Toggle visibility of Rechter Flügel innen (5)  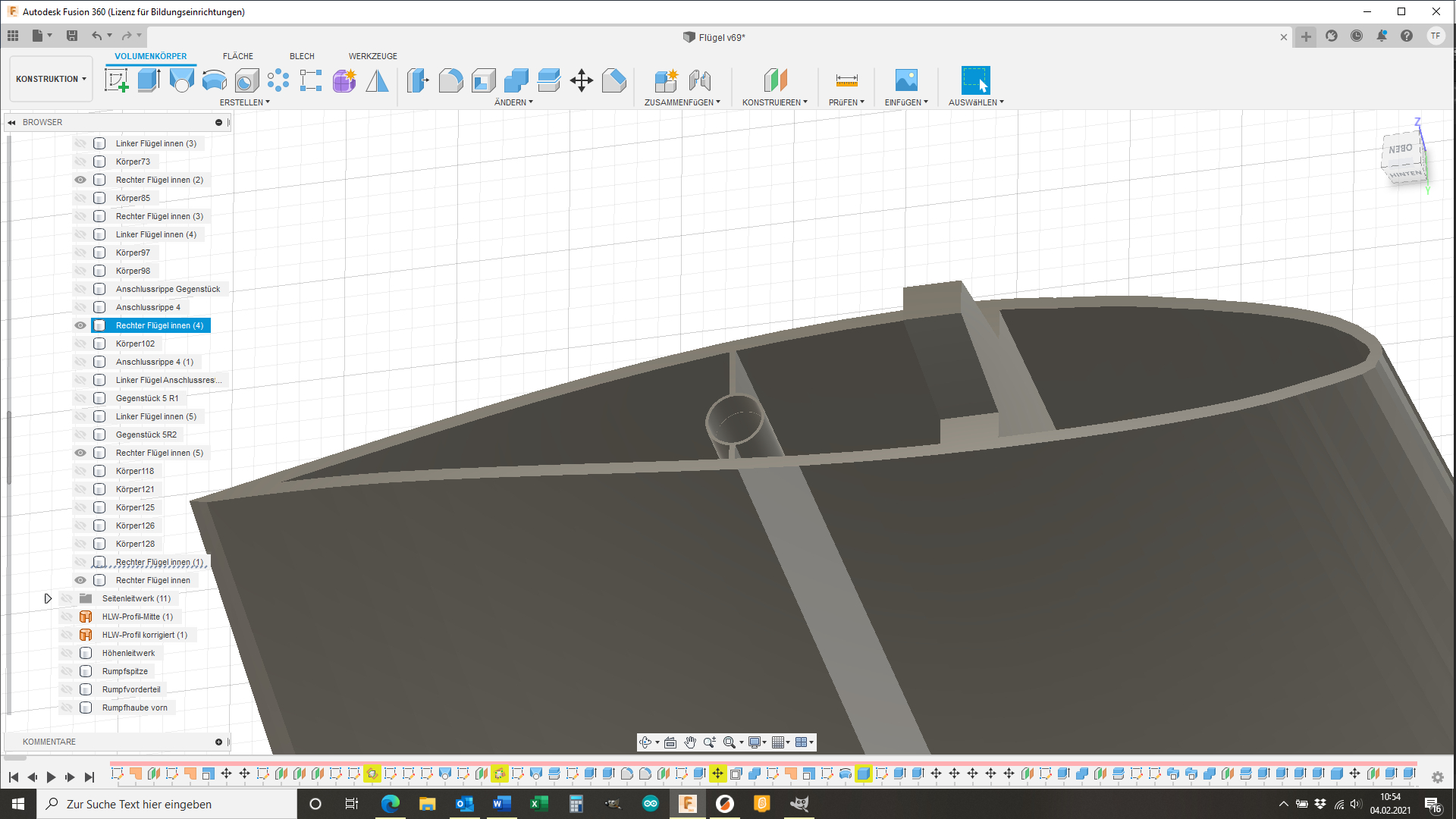click(80, 453)
